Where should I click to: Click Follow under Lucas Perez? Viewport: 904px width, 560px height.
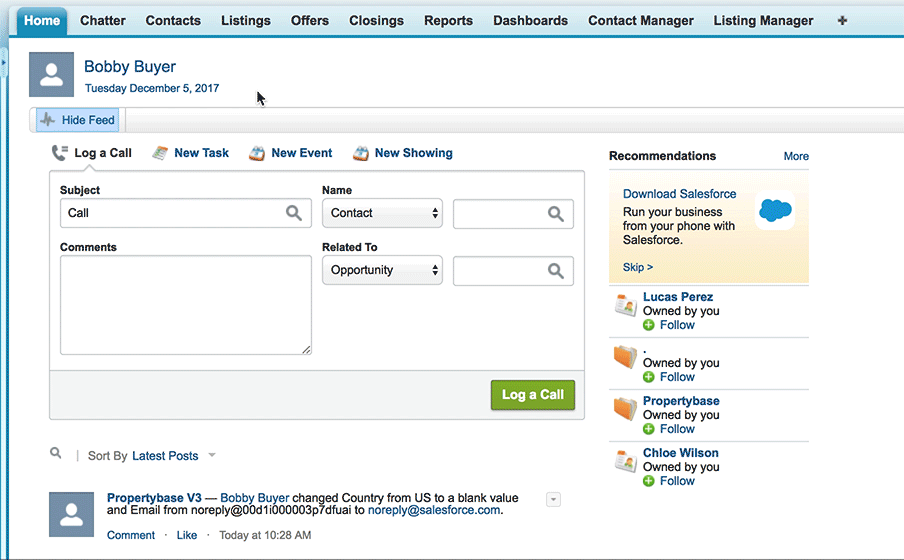click(x=677, y=325)
